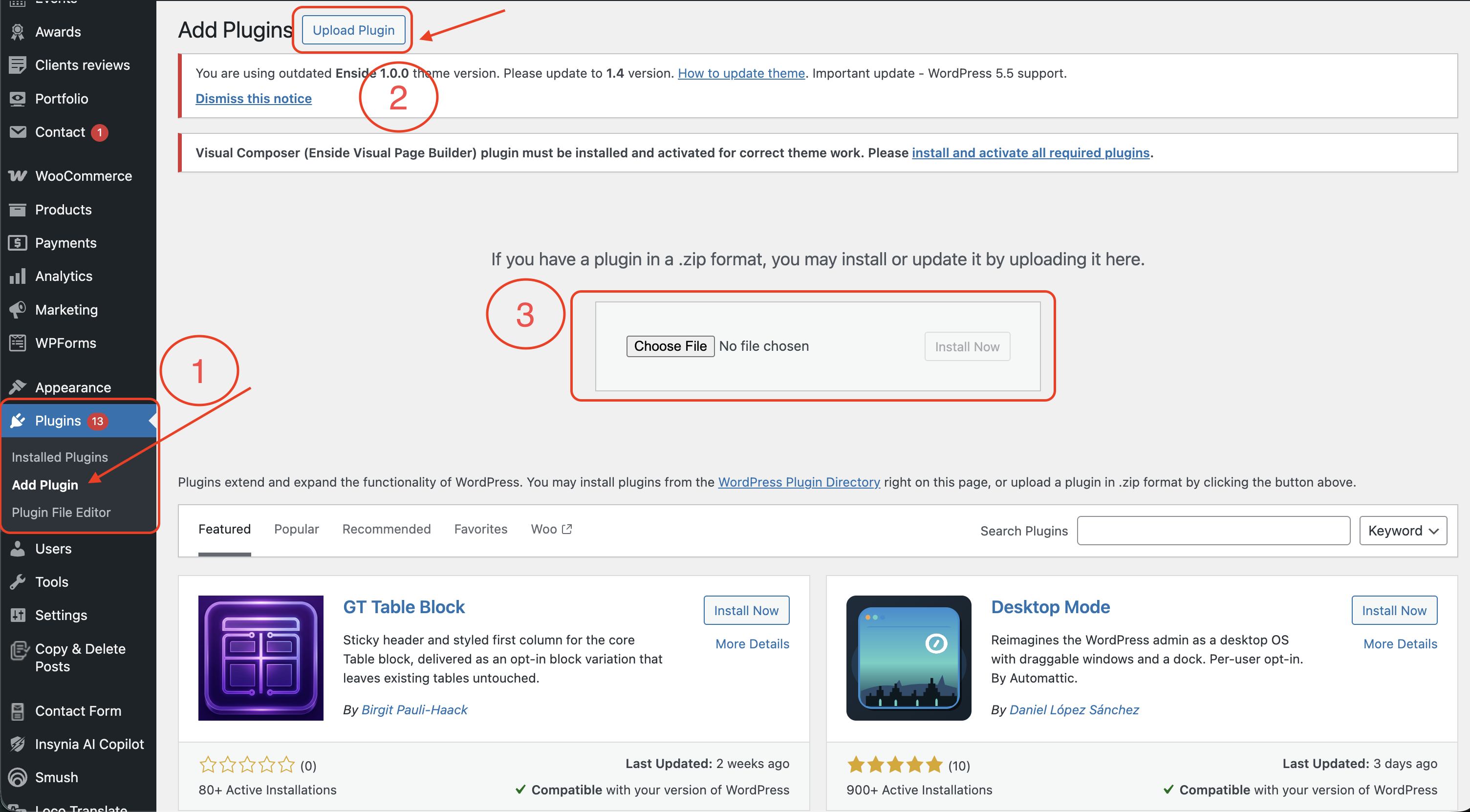Click the red 13 updates badge on Plugins
This screenshot has width=1470, height=812.
[98, 421]
